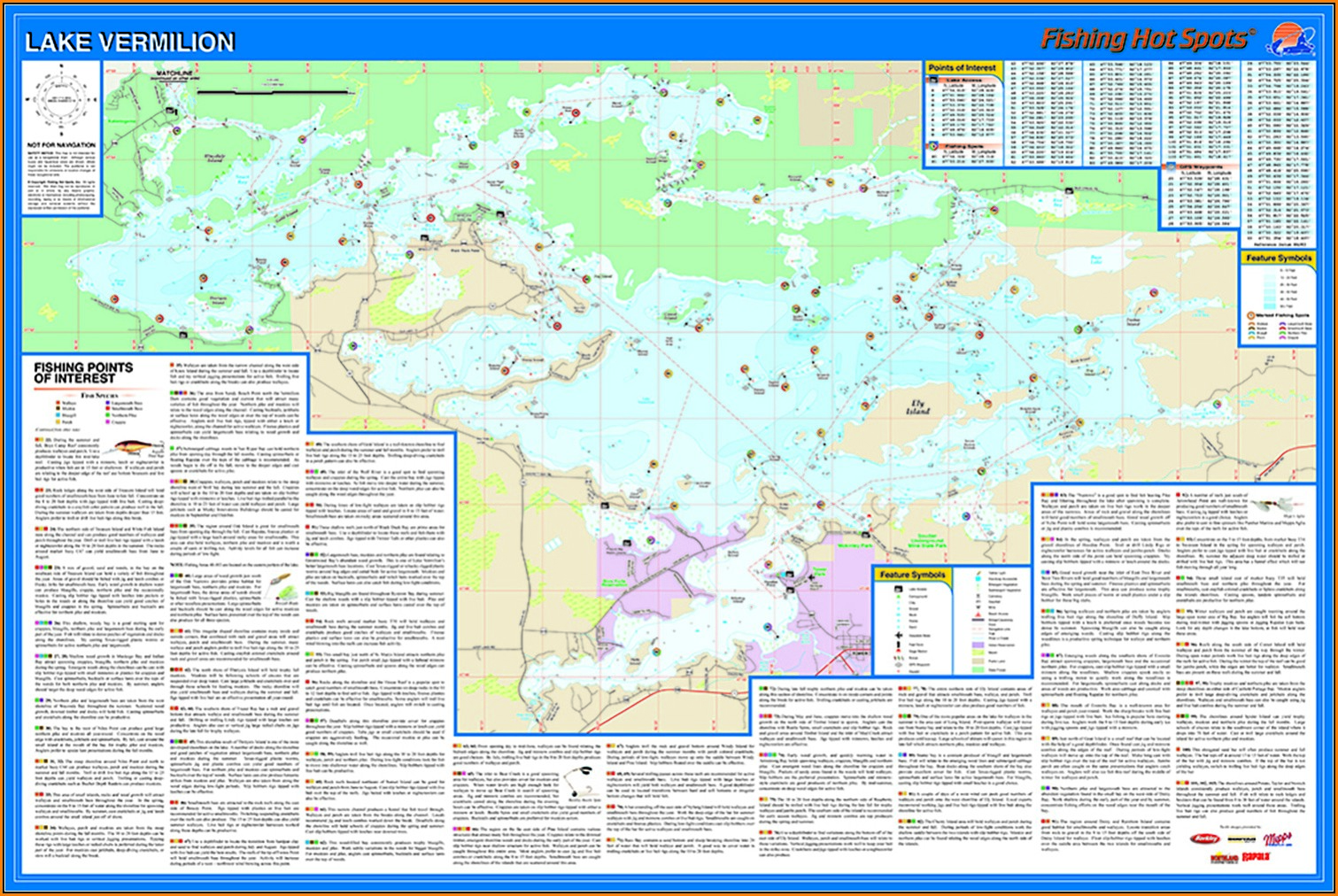The height and width of the screenshot is (896, 1338).
Task: Select the "Fish Species" subheading
Action: (100, 396)
